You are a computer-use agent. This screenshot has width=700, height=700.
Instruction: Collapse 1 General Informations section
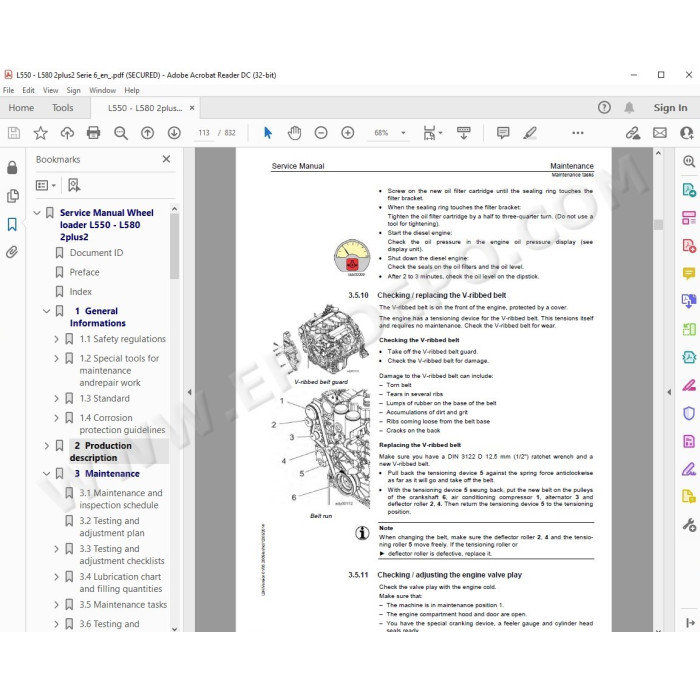point(46,311)
